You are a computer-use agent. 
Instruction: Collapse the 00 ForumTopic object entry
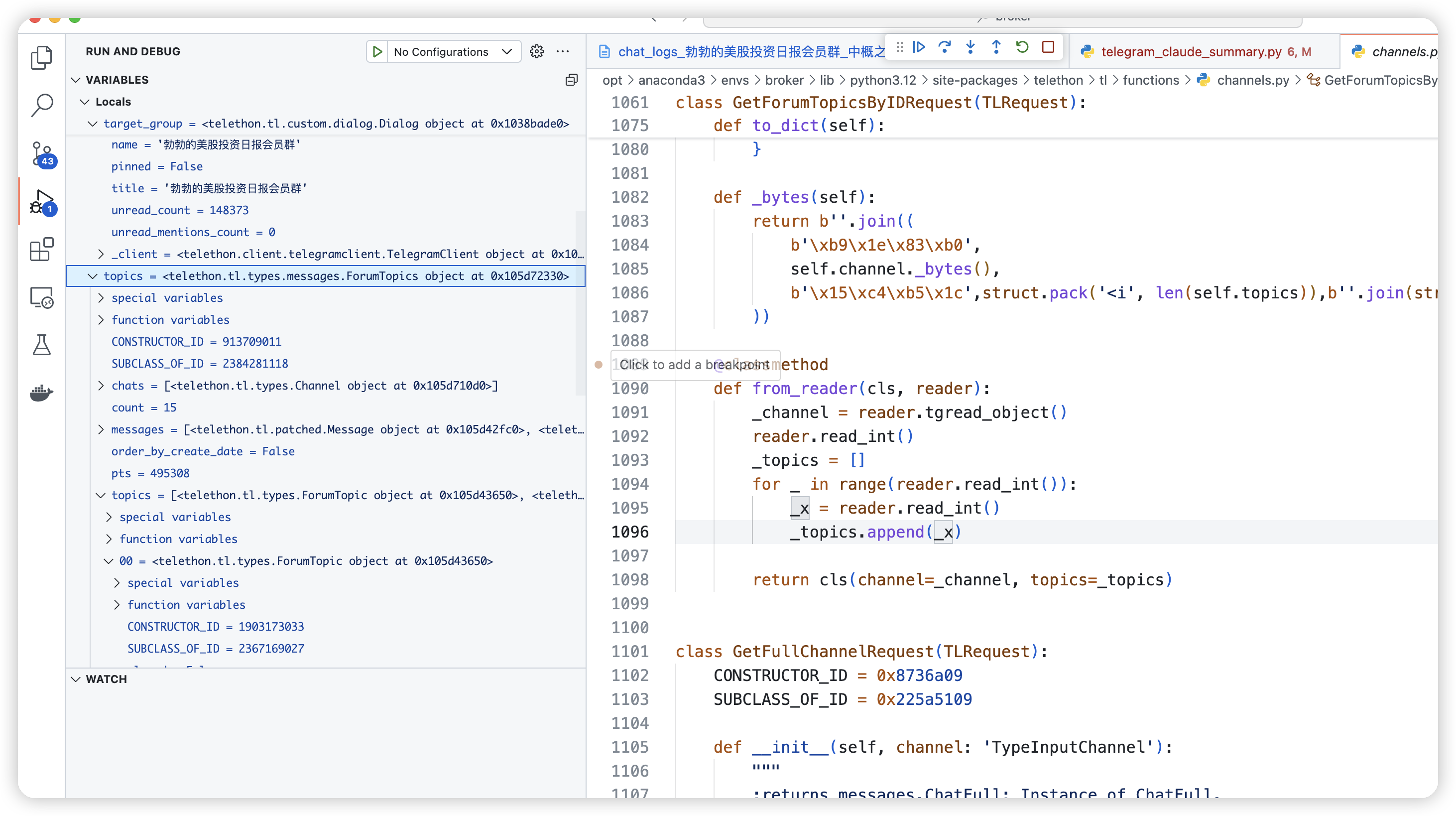click(x=109, y=561)
